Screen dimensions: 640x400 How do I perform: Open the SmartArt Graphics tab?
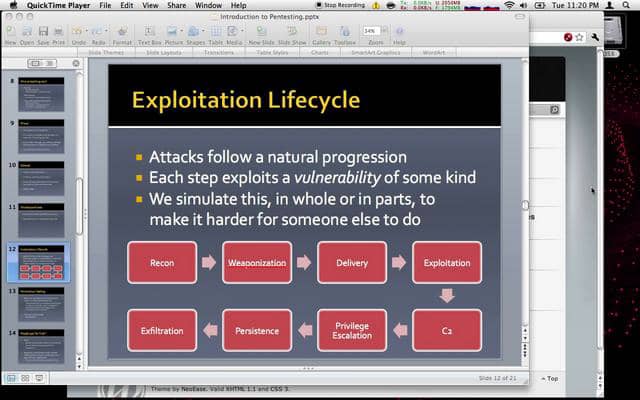(376, 53)
